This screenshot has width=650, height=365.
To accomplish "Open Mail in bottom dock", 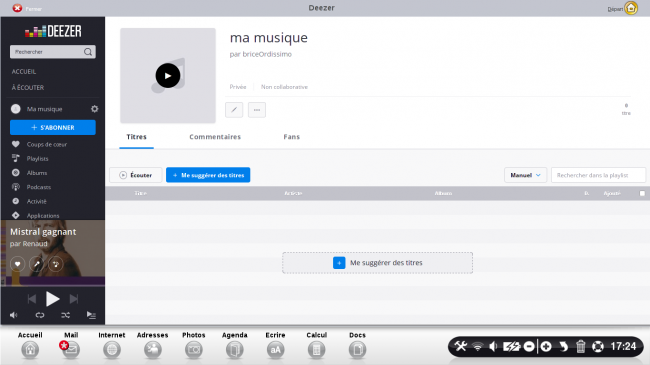I will 71,350.
